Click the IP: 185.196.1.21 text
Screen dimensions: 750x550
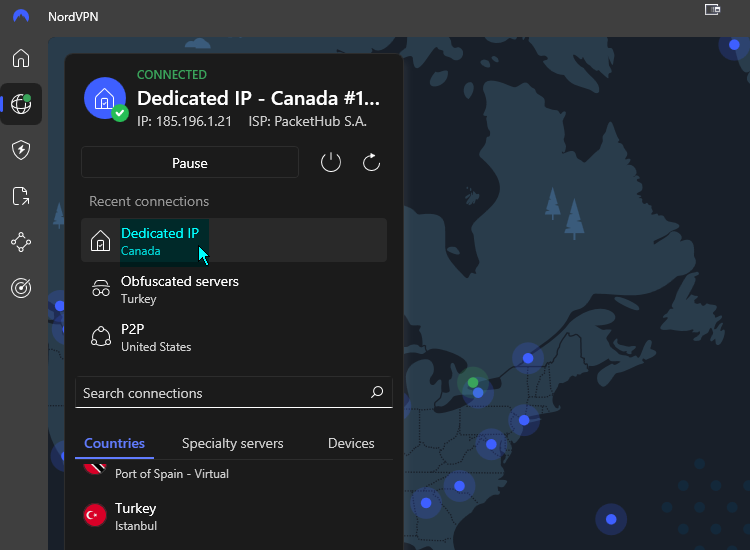coord(184,121)
